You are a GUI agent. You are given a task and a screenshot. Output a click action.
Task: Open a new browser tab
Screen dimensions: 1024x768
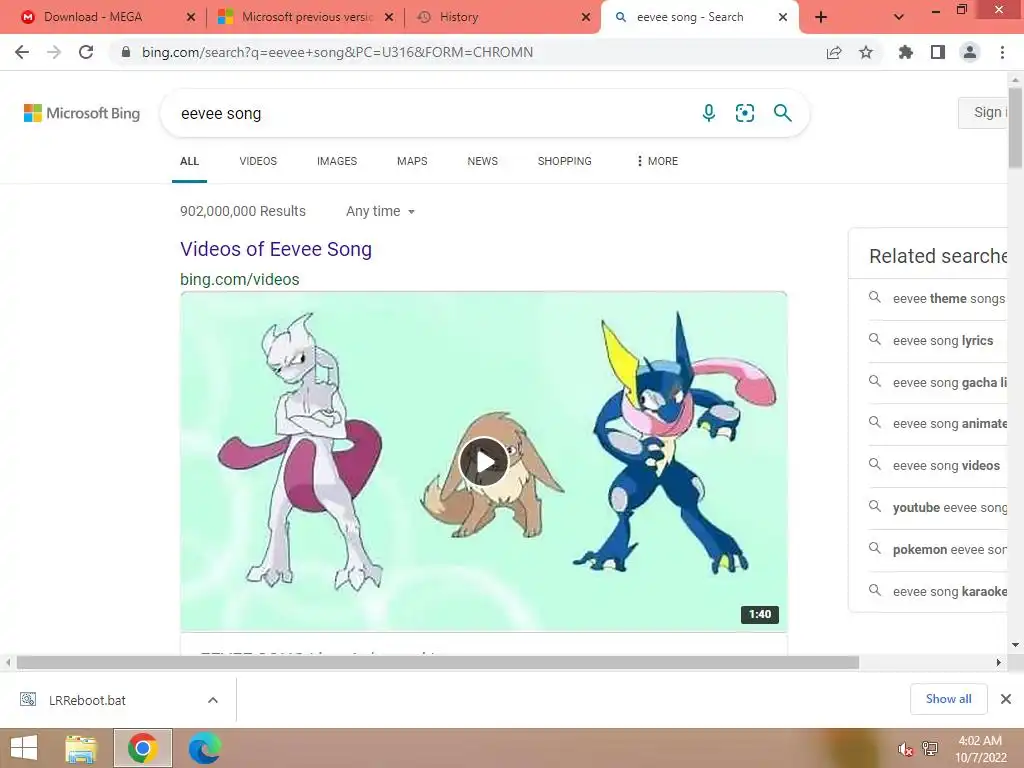pyautogui.click(x=821, y=17)
